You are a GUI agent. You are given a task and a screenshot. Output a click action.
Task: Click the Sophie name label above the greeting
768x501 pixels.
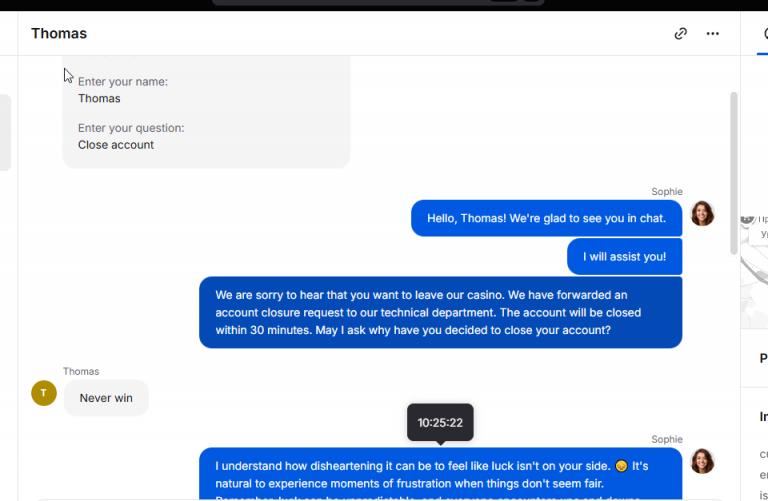(x=667, y=191)
